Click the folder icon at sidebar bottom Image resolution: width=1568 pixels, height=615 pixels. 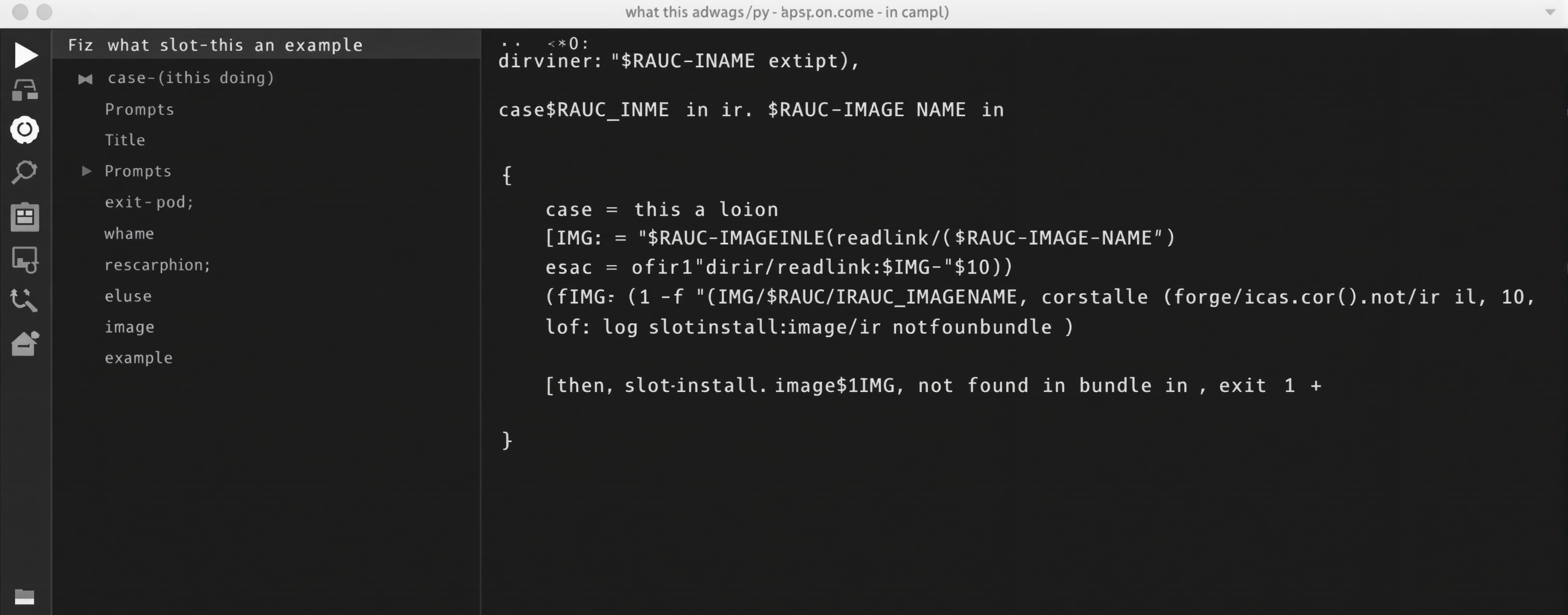[x=24, y=597]
